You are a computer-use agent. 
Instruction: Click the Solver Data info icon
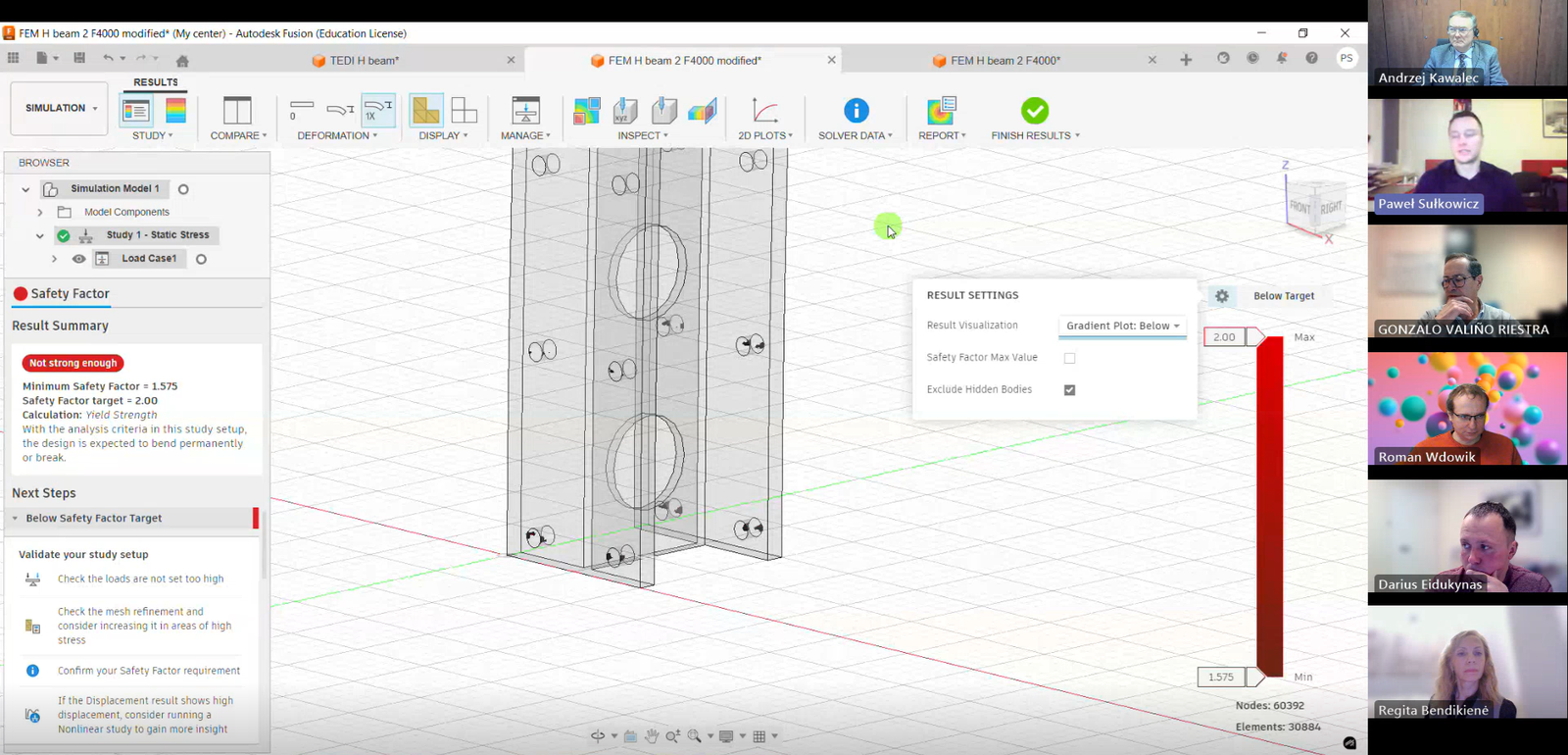coord(856,111)
